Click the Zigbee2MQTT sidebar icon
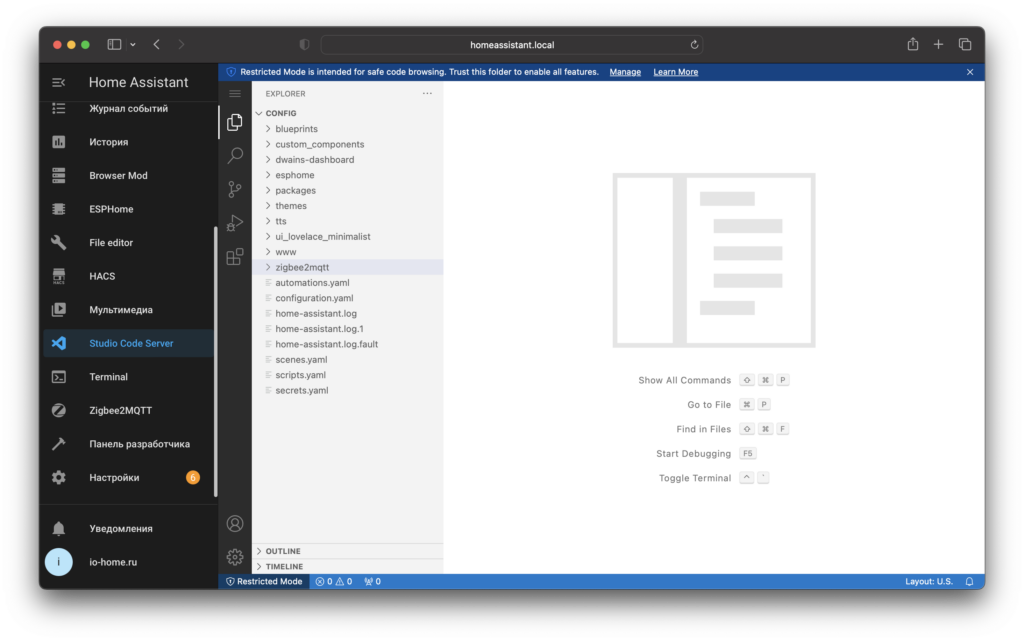 pyautogui.click(x=59, y=411)
